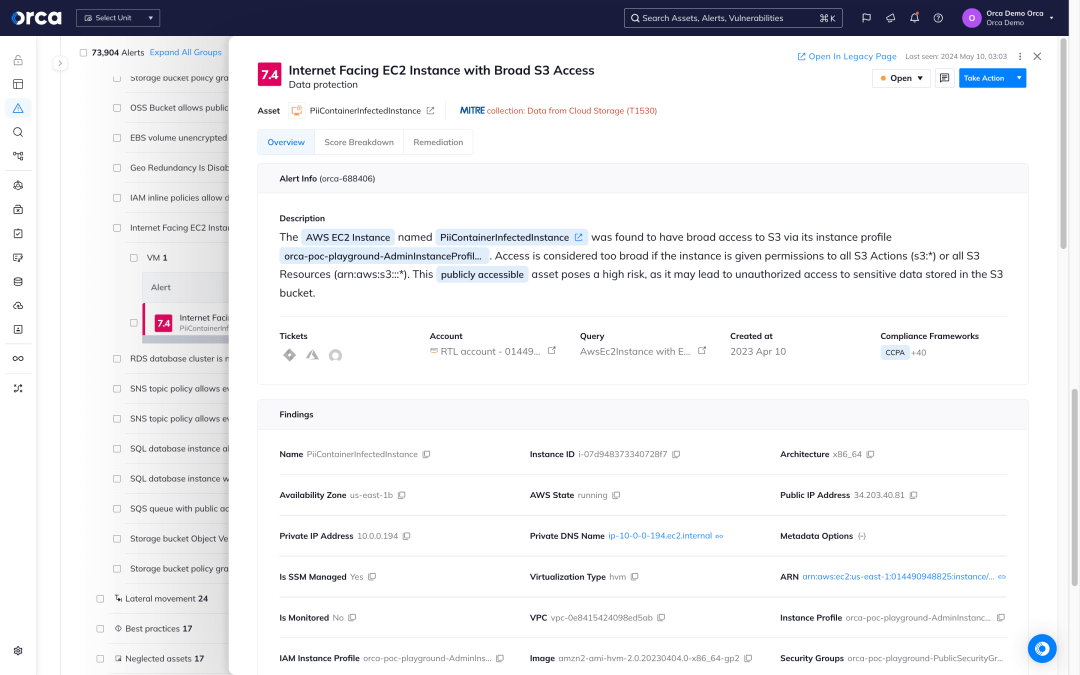This screenshot has height=675, width=1080.
Task: Open the settings gear at sidebar bottom
Action: (18, 651)
